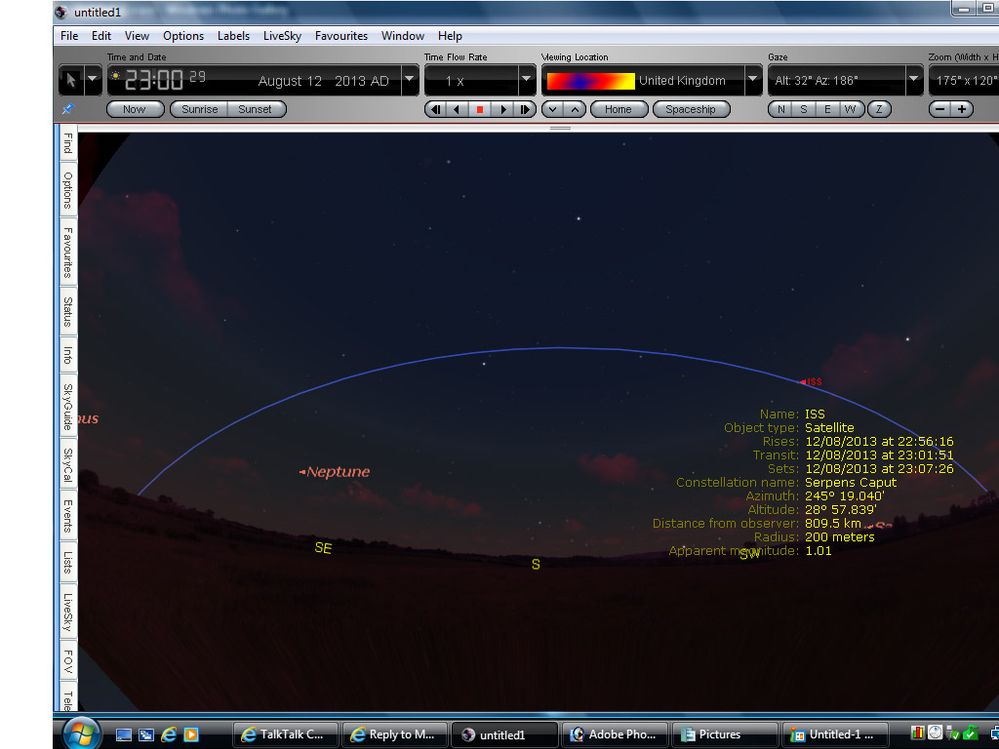The image size is (999, 749).
Task: Set time to Now
Action: [x=134, y=110]
